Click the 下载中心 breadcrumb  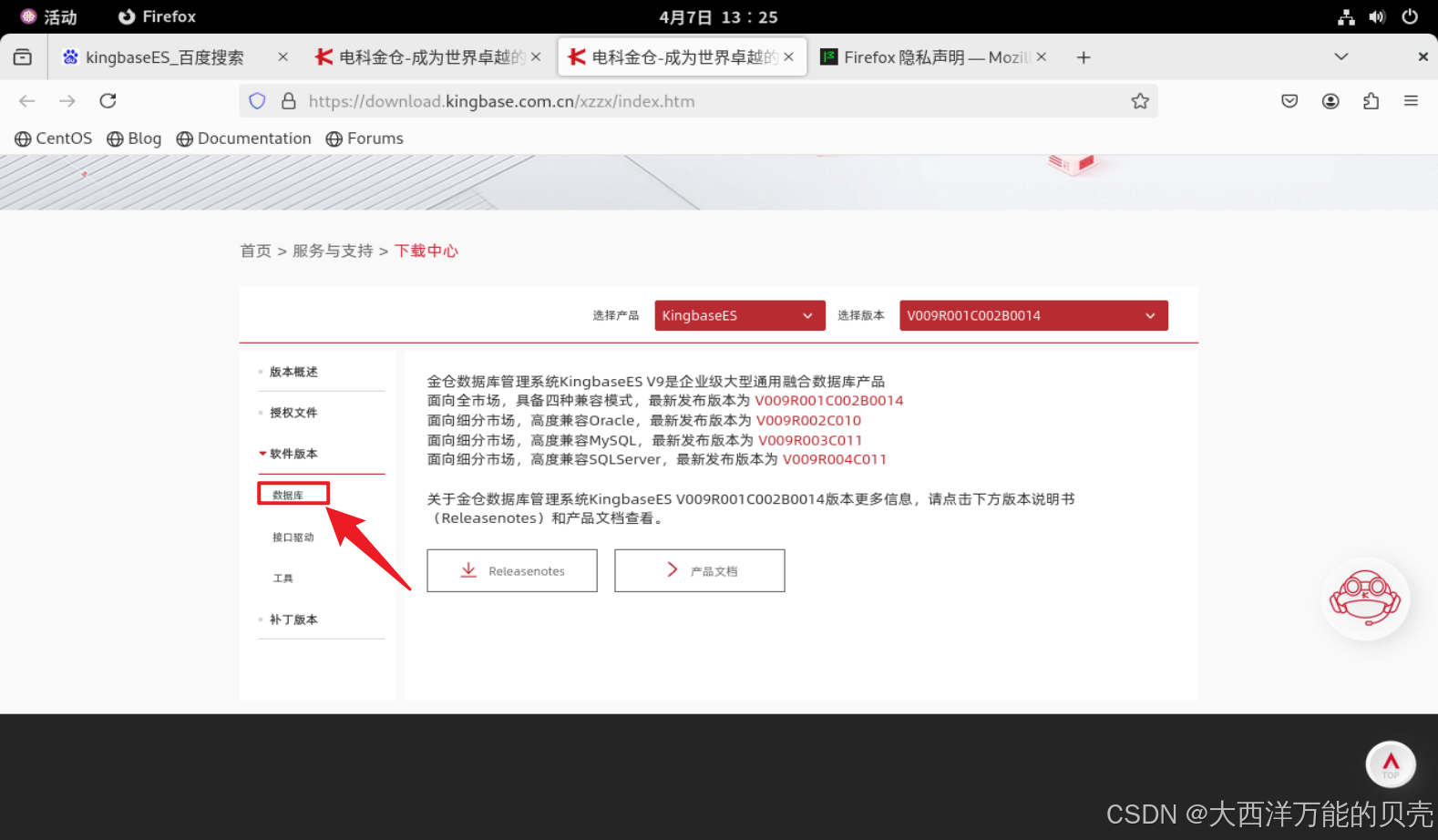(426, 251)
